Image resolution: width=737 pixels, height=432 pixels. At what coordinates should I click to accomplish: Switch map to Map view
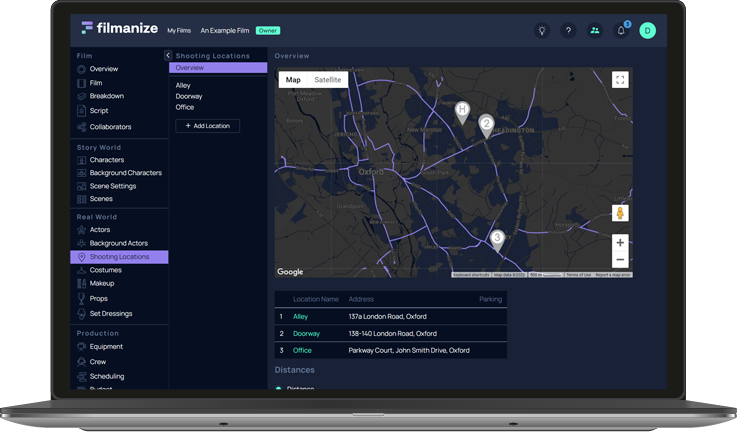[293, 80]
